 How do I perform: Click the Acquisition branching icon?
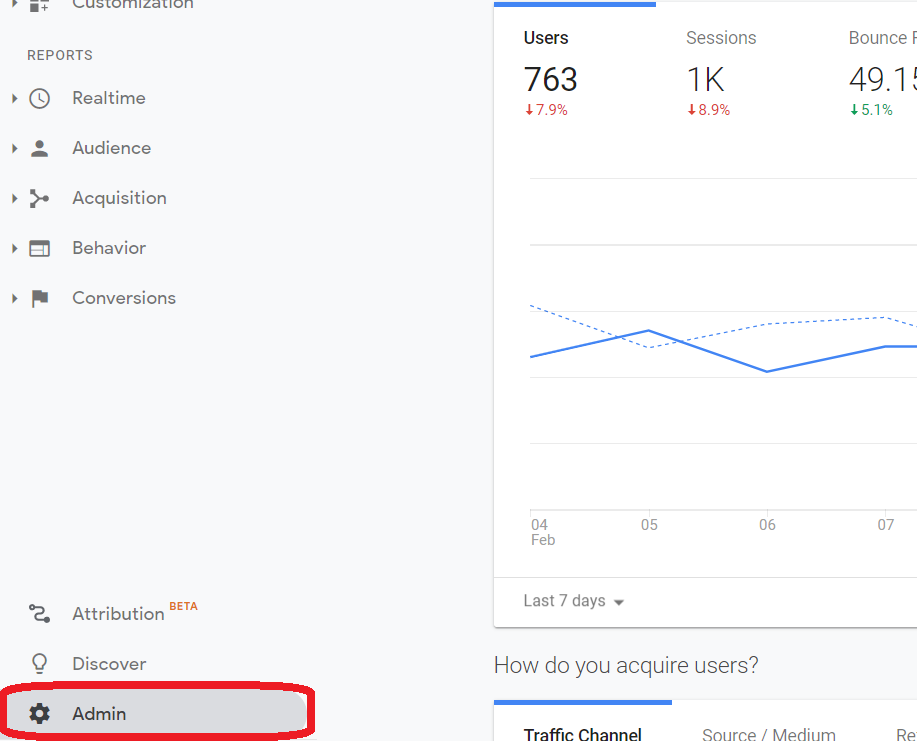click(x=40, y=199)
